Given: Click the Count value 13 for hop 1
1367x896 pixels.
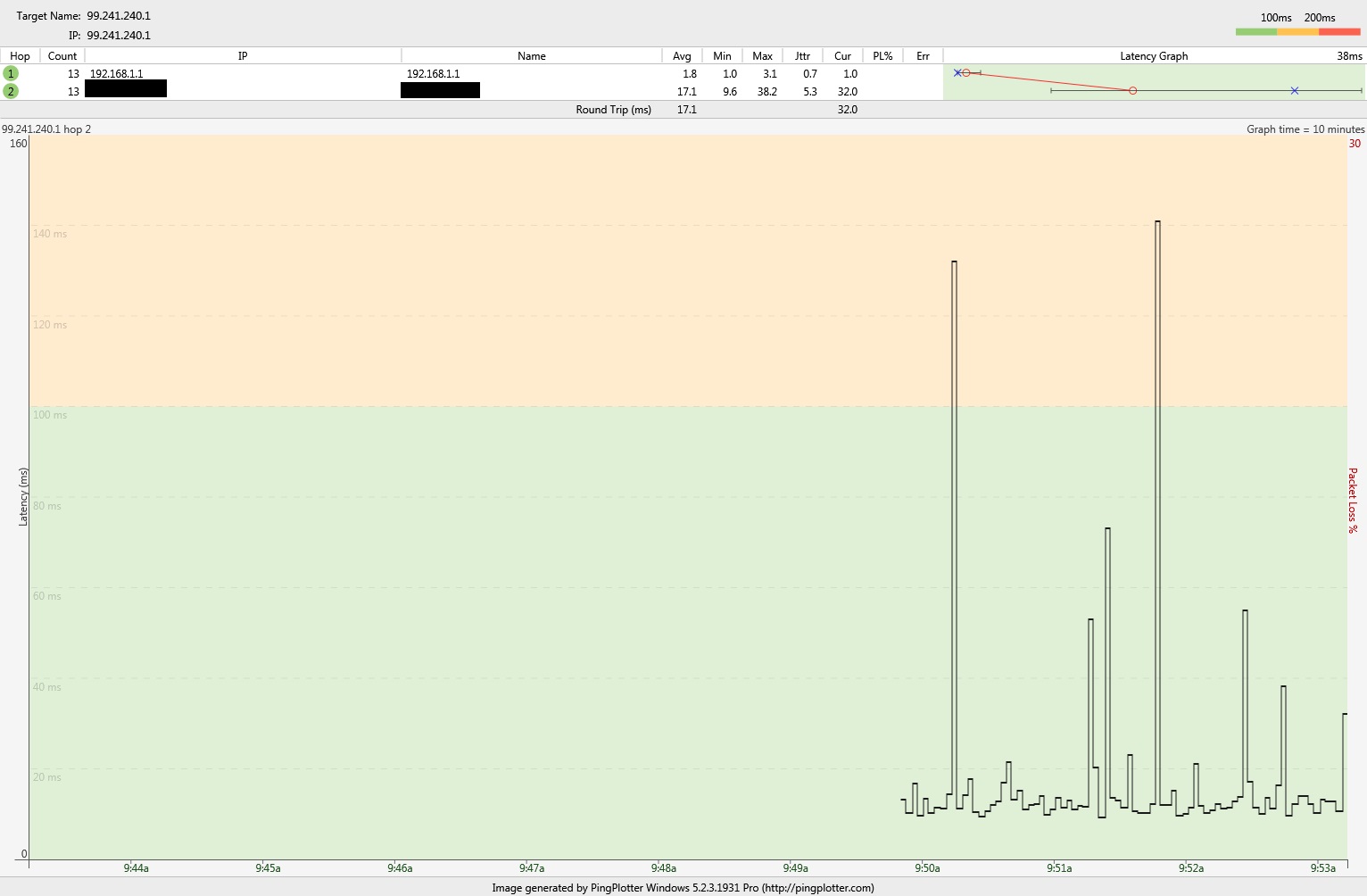Looking at the screenshot, I should click(73, 74).
